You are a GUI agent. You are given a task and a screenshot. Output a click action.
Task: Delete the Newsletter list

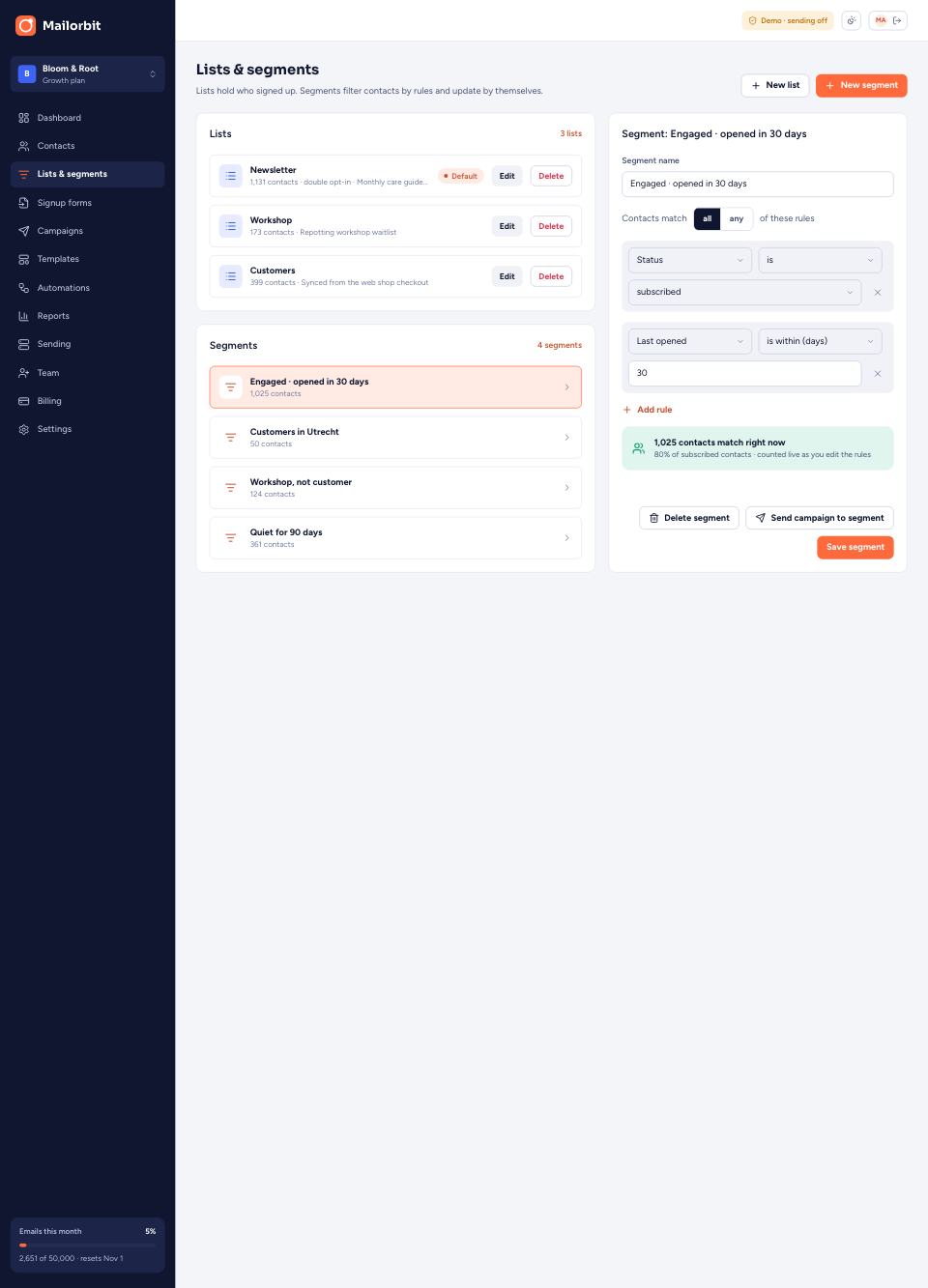click(x=551, y=176)
